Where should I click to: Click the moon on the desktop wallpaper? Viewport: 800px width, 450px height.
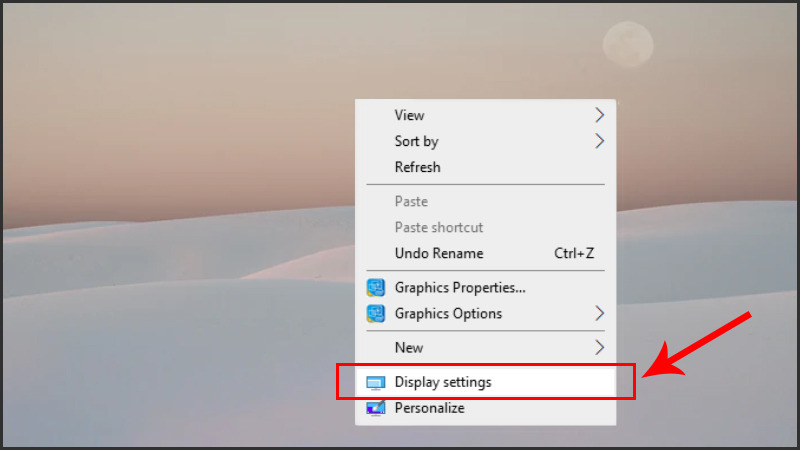[628, 45]
